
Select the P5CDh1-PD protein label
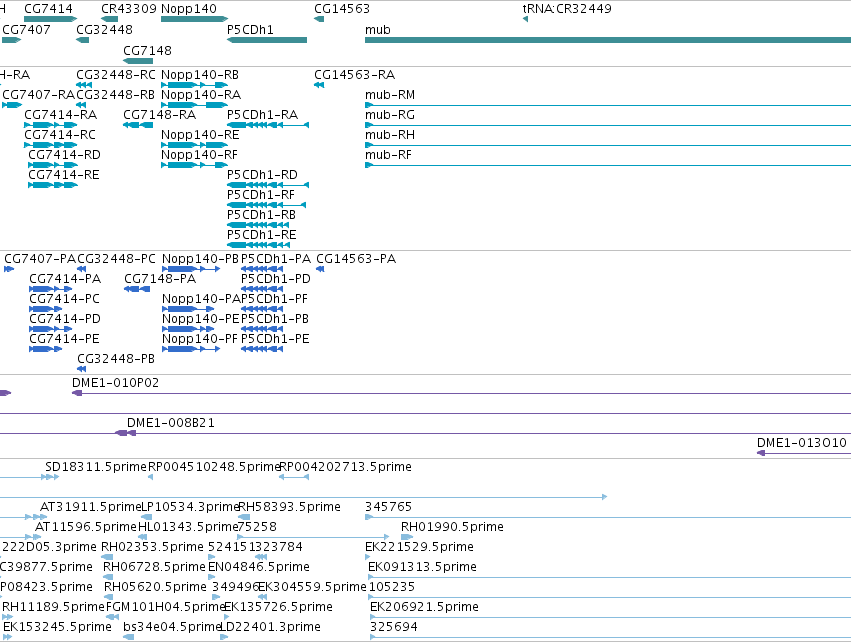point(276,279)
